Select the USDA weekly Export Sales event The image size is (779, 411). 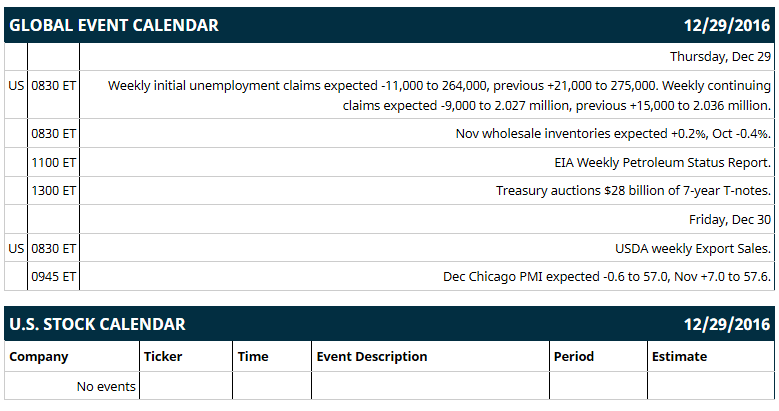(693, 248)
